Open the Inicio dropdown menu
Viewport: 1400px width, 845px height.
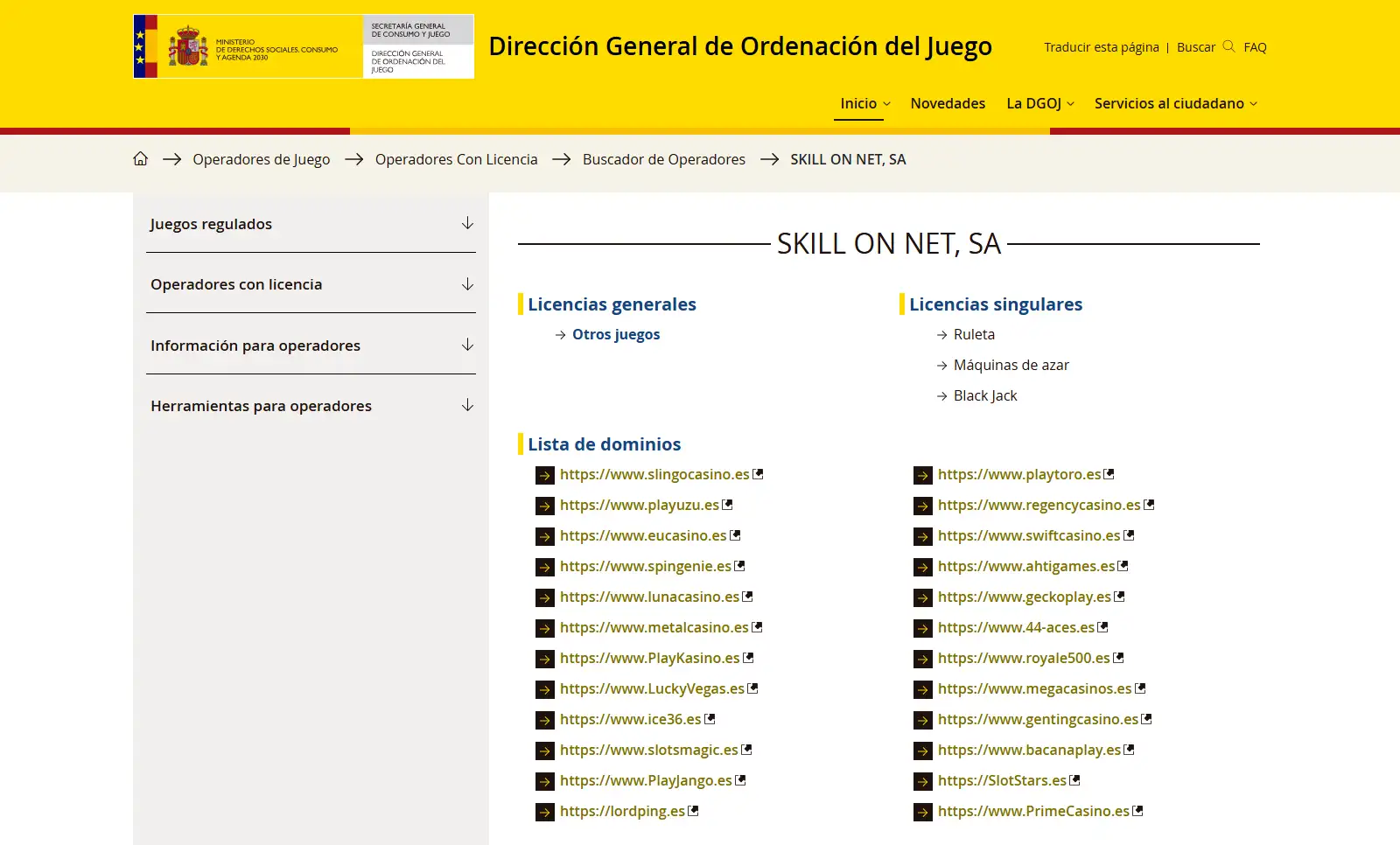tap(865, 103)
